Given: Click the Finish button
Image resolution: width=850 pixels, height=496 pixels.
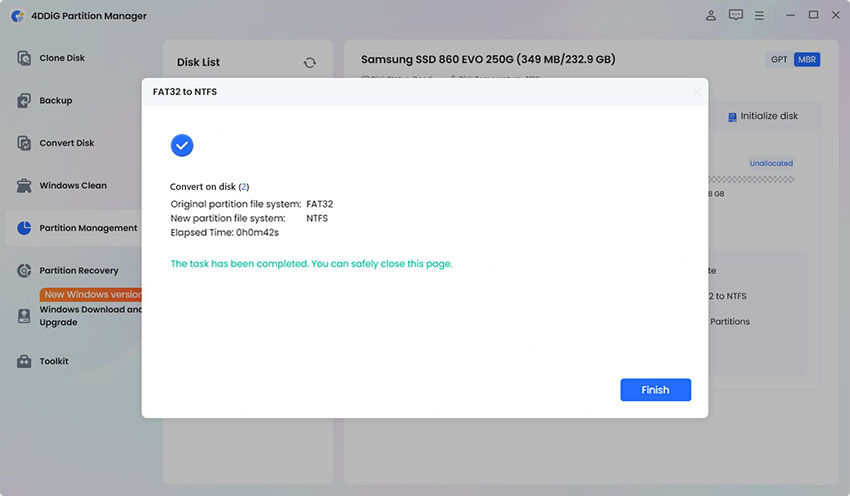Looking at the screenshot, I should pos(655,390).
